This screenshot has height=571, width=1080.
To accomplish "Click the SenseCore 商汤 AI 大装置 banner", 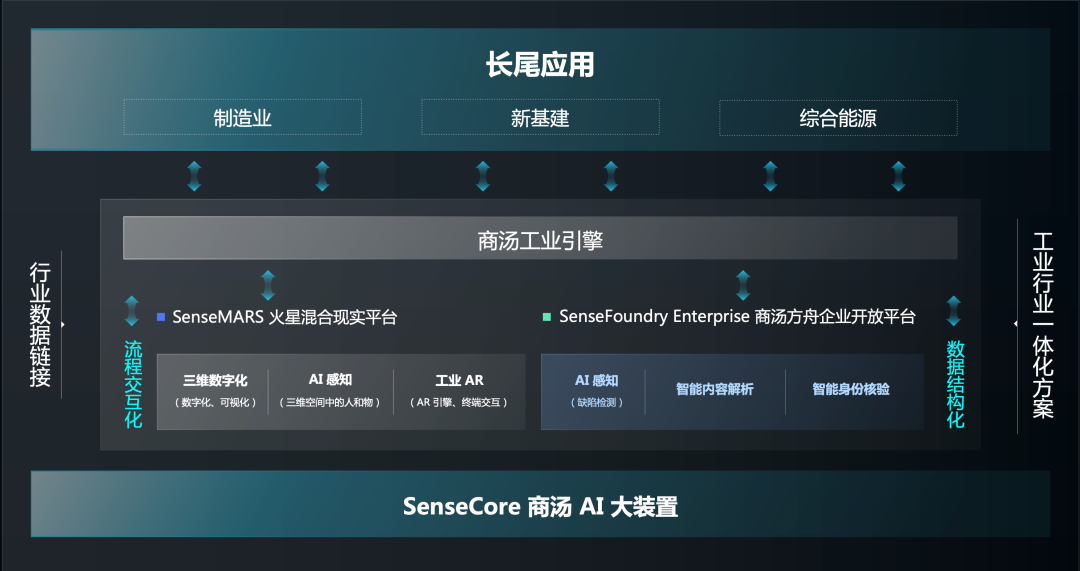I will [540, 504].
